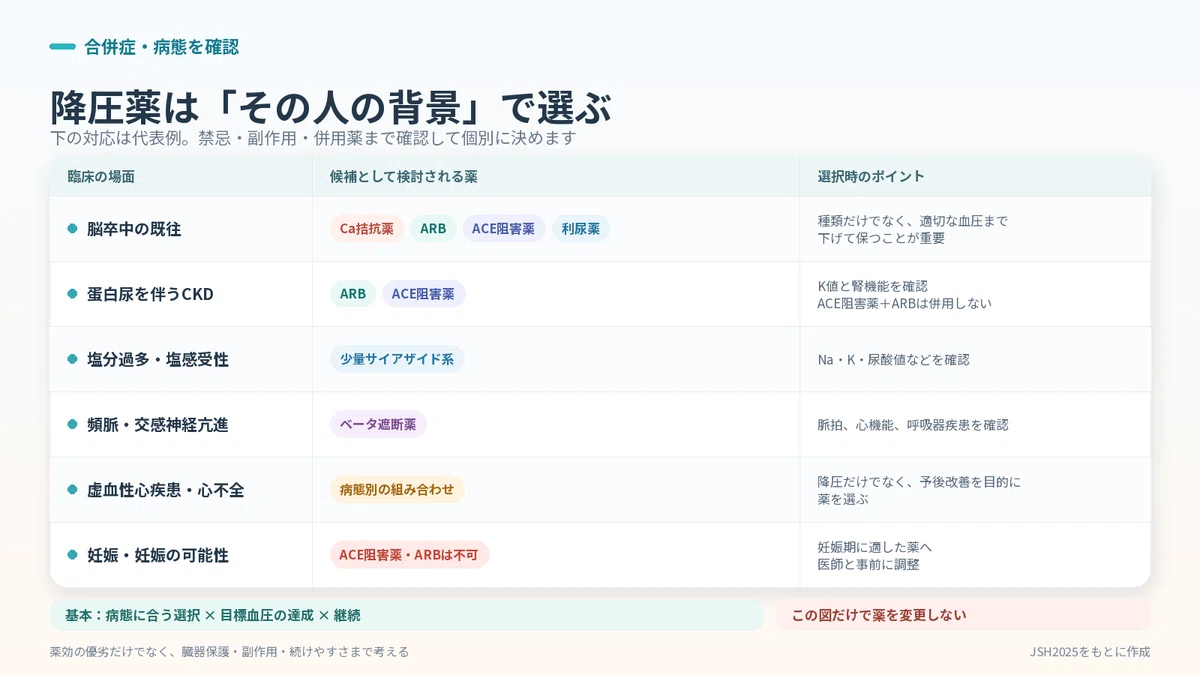Click the title 降圧薬は「その人の背景」で選ぶ

(x=331, y=107)
